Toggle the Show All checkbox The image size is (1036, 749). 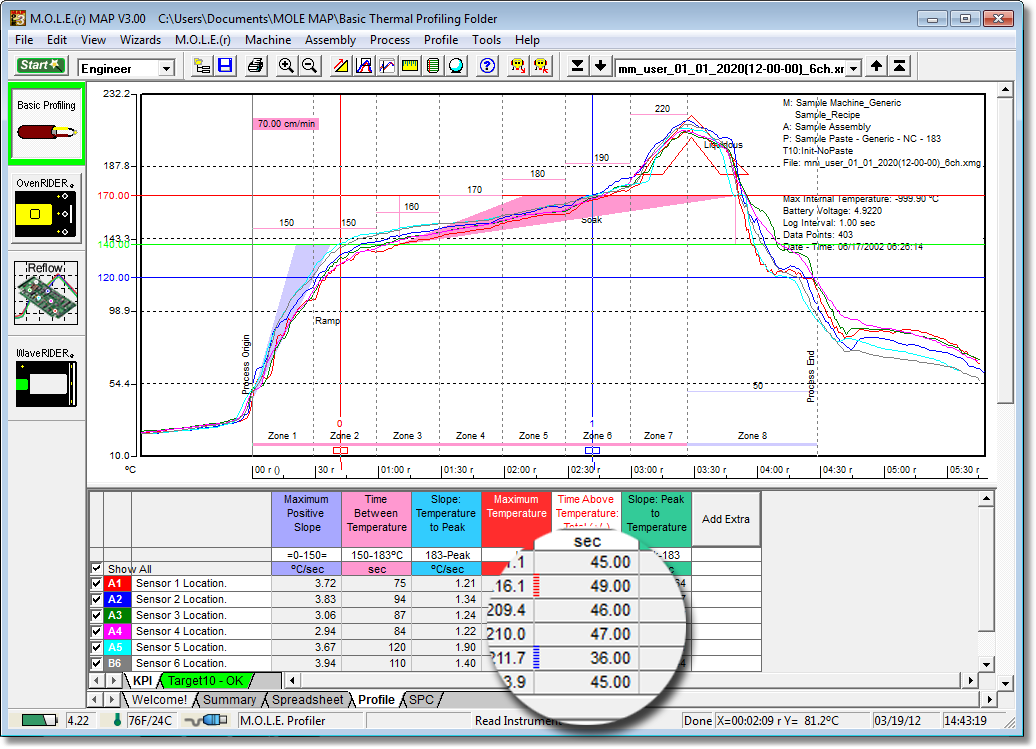[96, 569]
